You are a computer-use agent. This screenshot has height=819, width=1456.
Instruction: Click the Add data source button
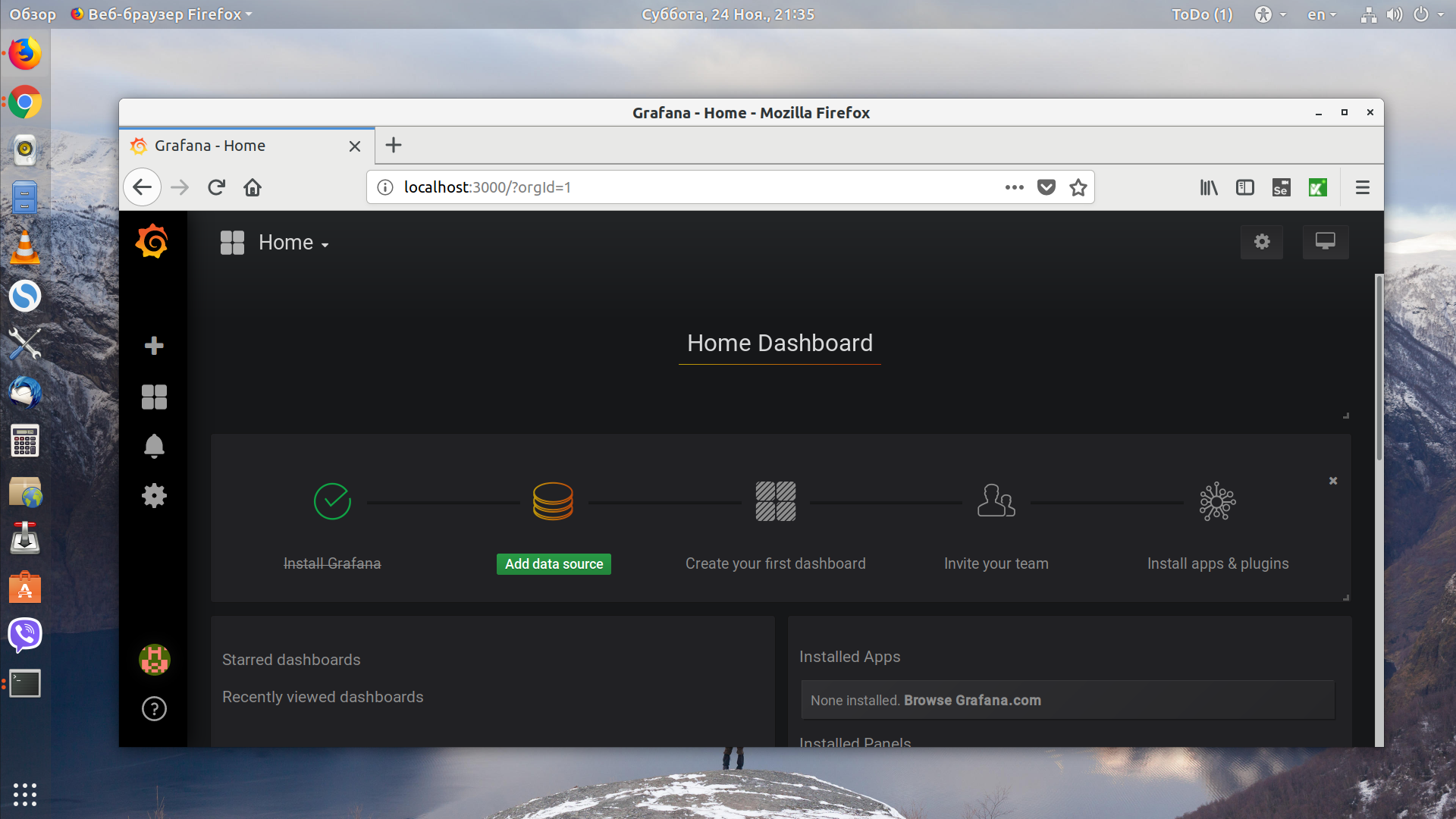point(554,564)
